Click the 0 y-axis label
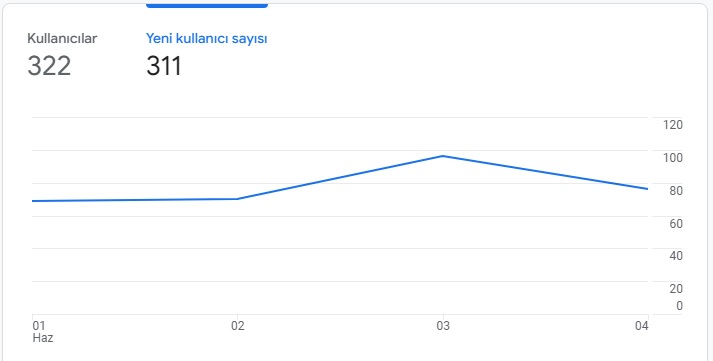The image size is (713, 361). (679, 306)
